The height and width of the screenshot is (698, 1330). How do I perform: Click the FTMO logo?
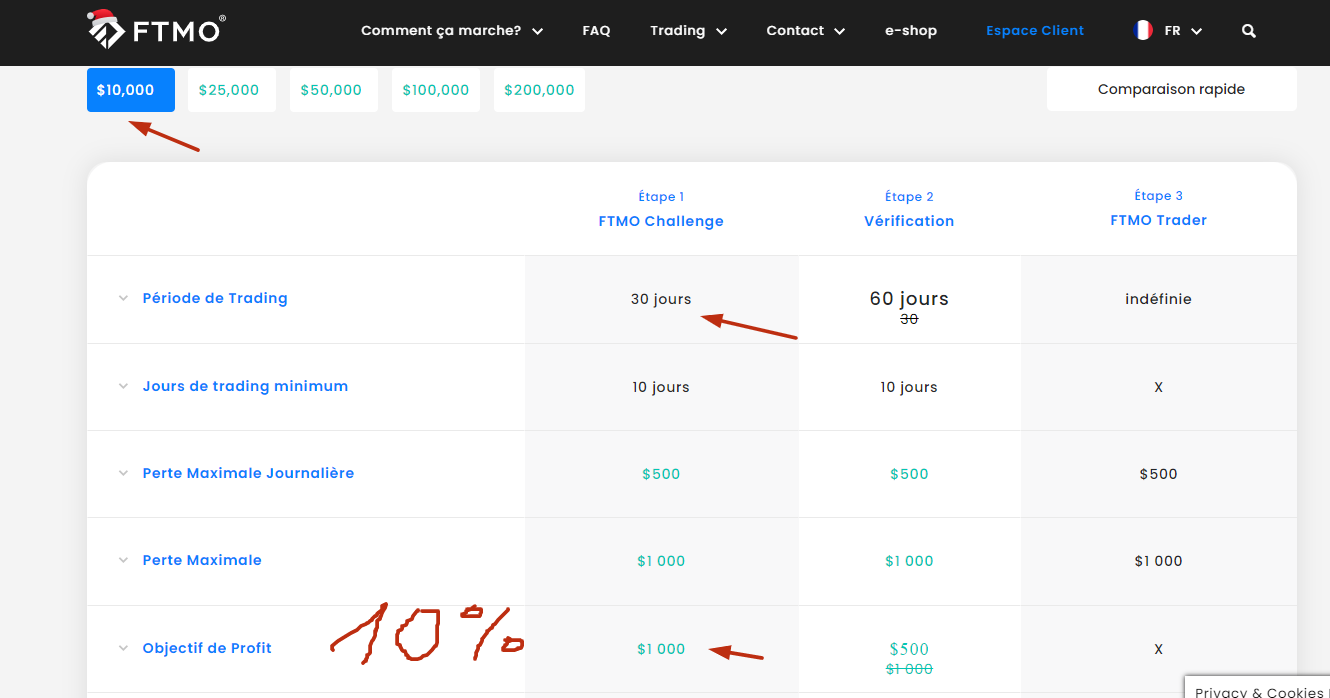coord(156,30)
